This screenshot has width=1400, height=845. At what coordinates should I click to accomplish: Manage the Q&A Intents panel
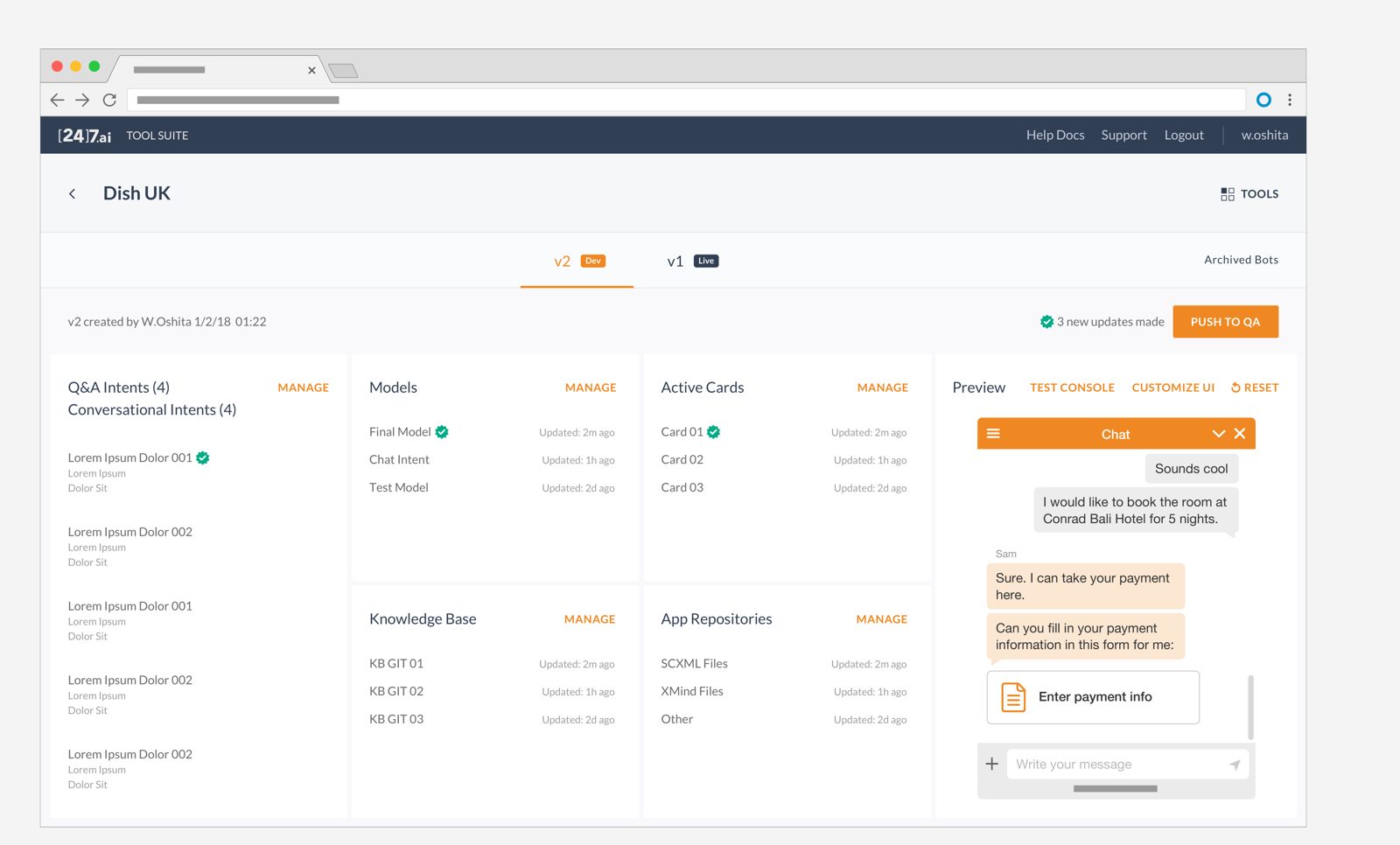pos(303,388)
